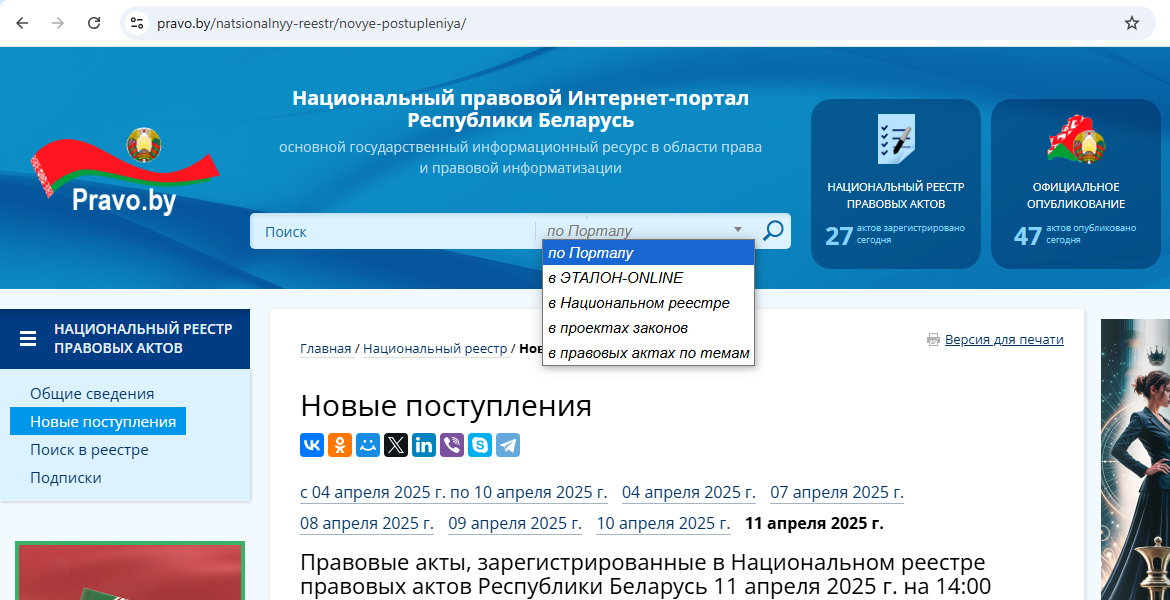Select 'в правовых актах по темам'
The image size is (1170, 600).
coord(648,353)
